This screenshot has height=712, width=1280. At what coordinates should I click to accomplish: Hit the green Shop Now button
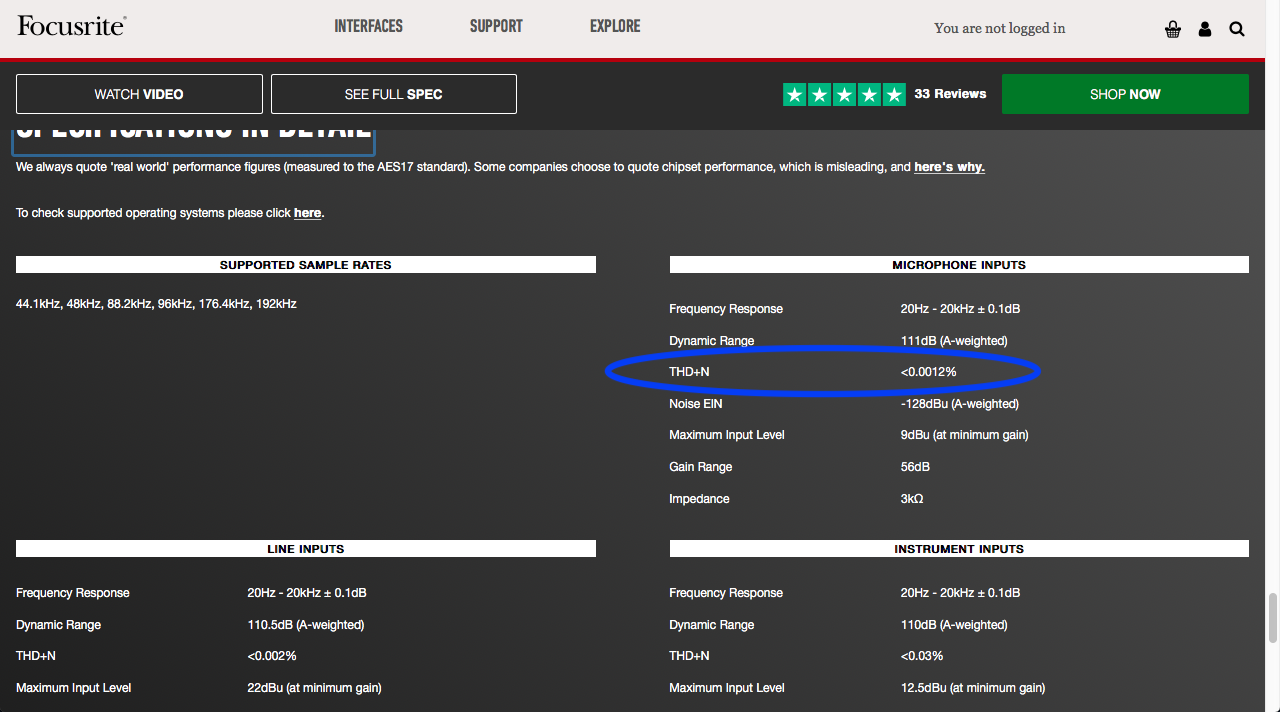coord(1125,94)
